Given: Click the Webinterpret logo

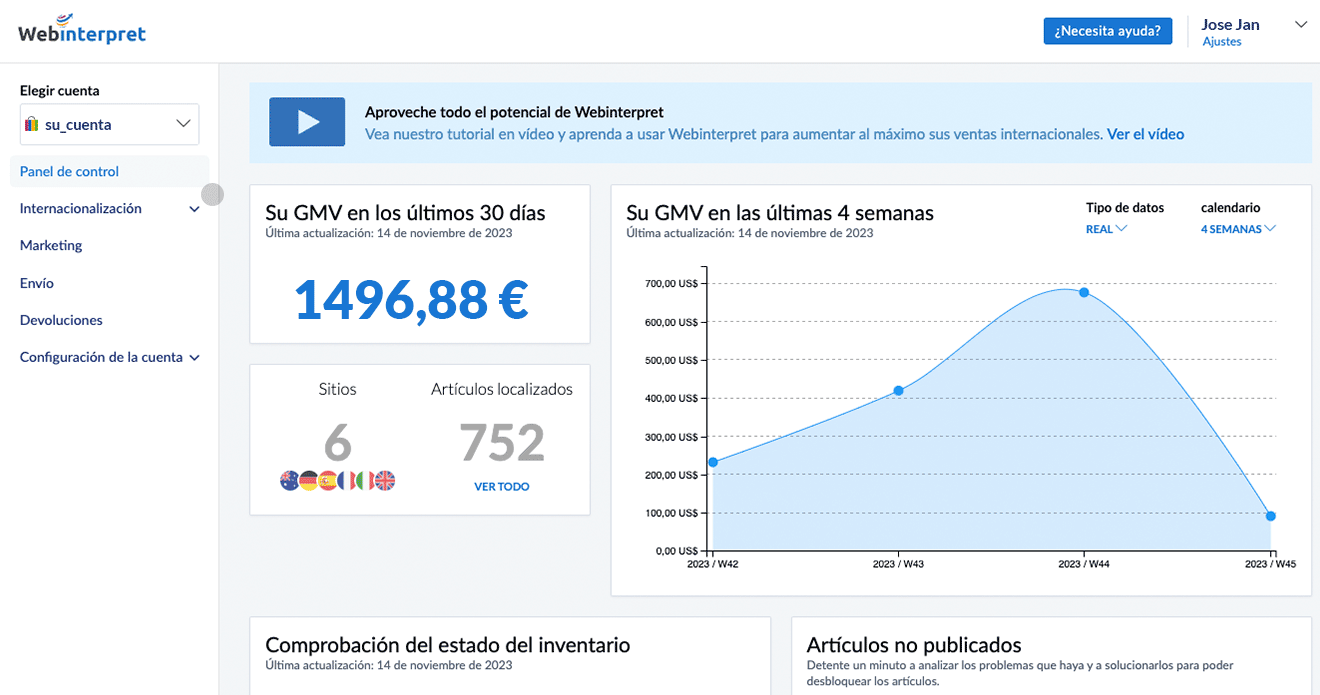Looking at the screenshot, I should (x=82, y=31).
